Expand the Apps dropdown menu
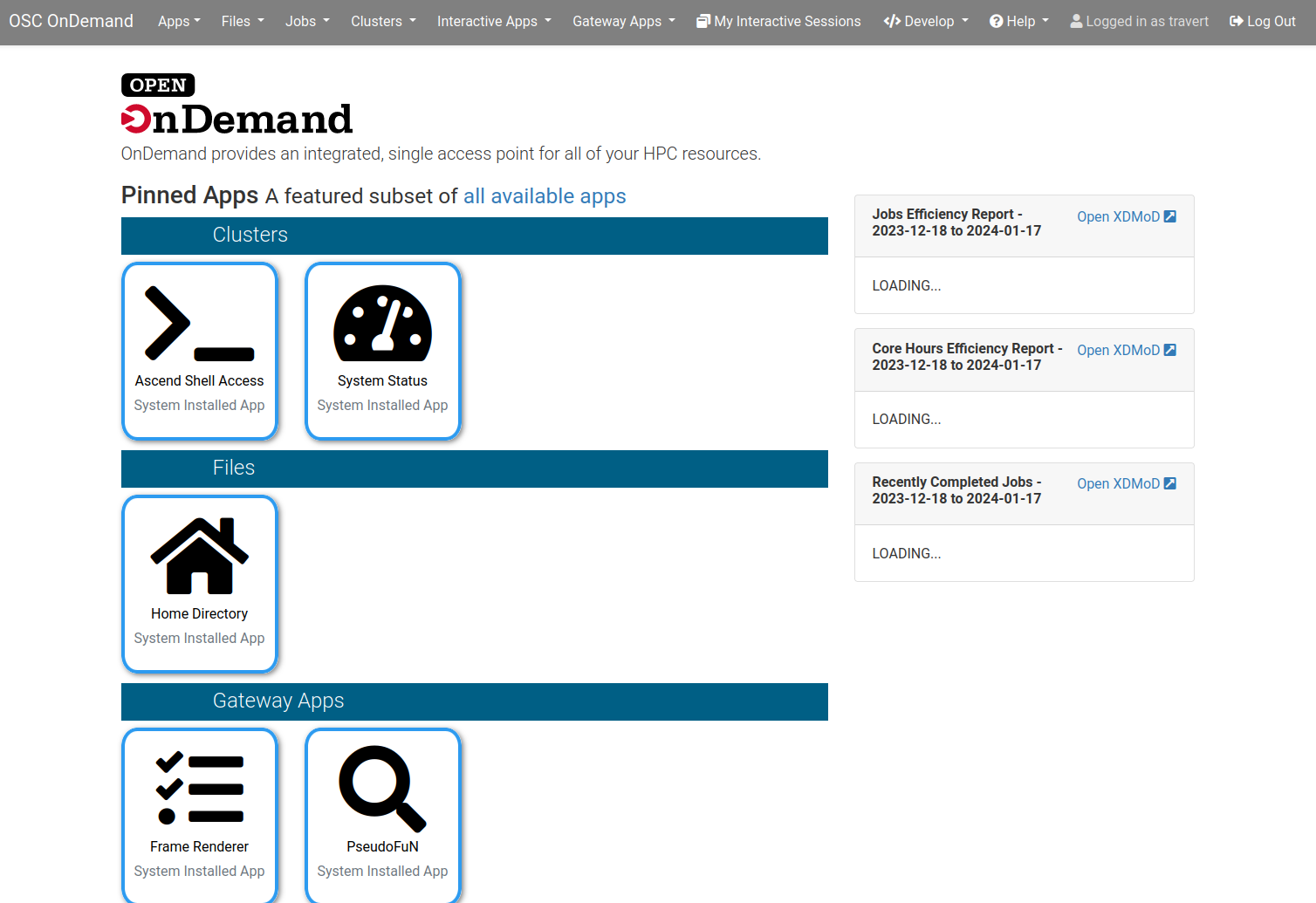The width and height of the screenshot is (1316, 903). click(179, 21)
